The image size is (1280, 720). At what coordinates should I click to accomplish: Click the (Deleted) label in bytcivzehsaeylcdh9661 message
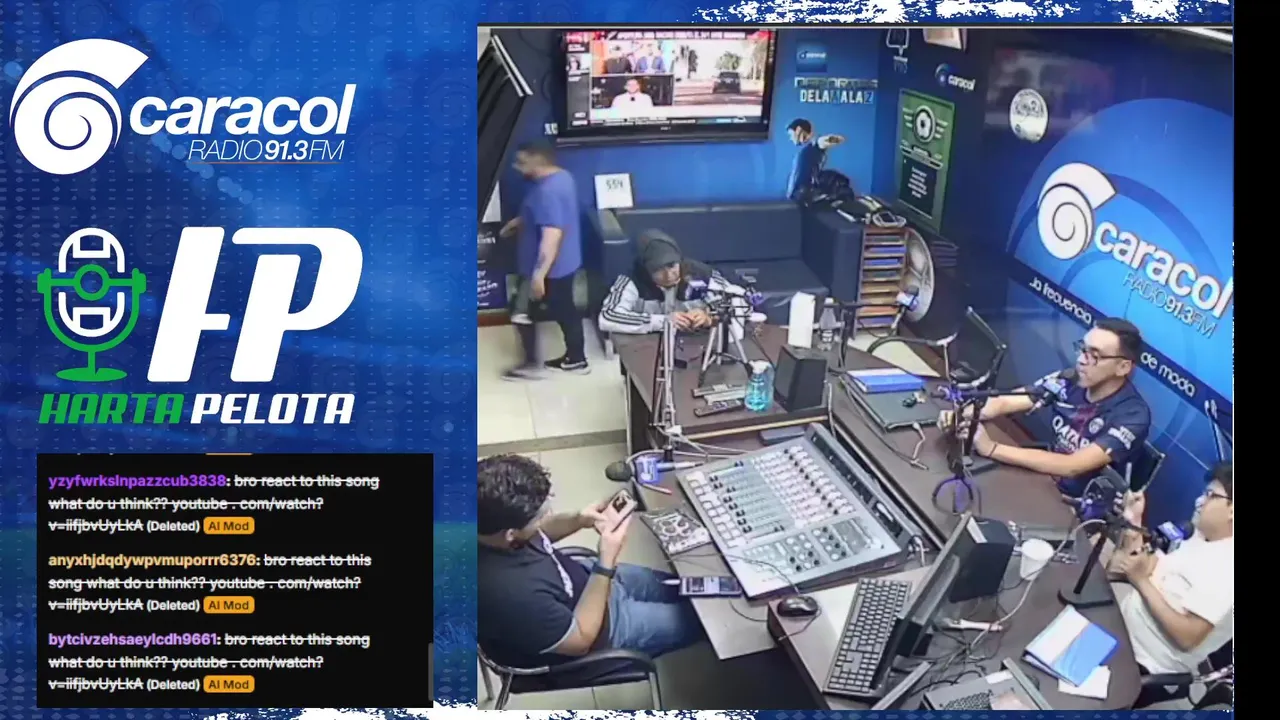[x=173, y=685]
